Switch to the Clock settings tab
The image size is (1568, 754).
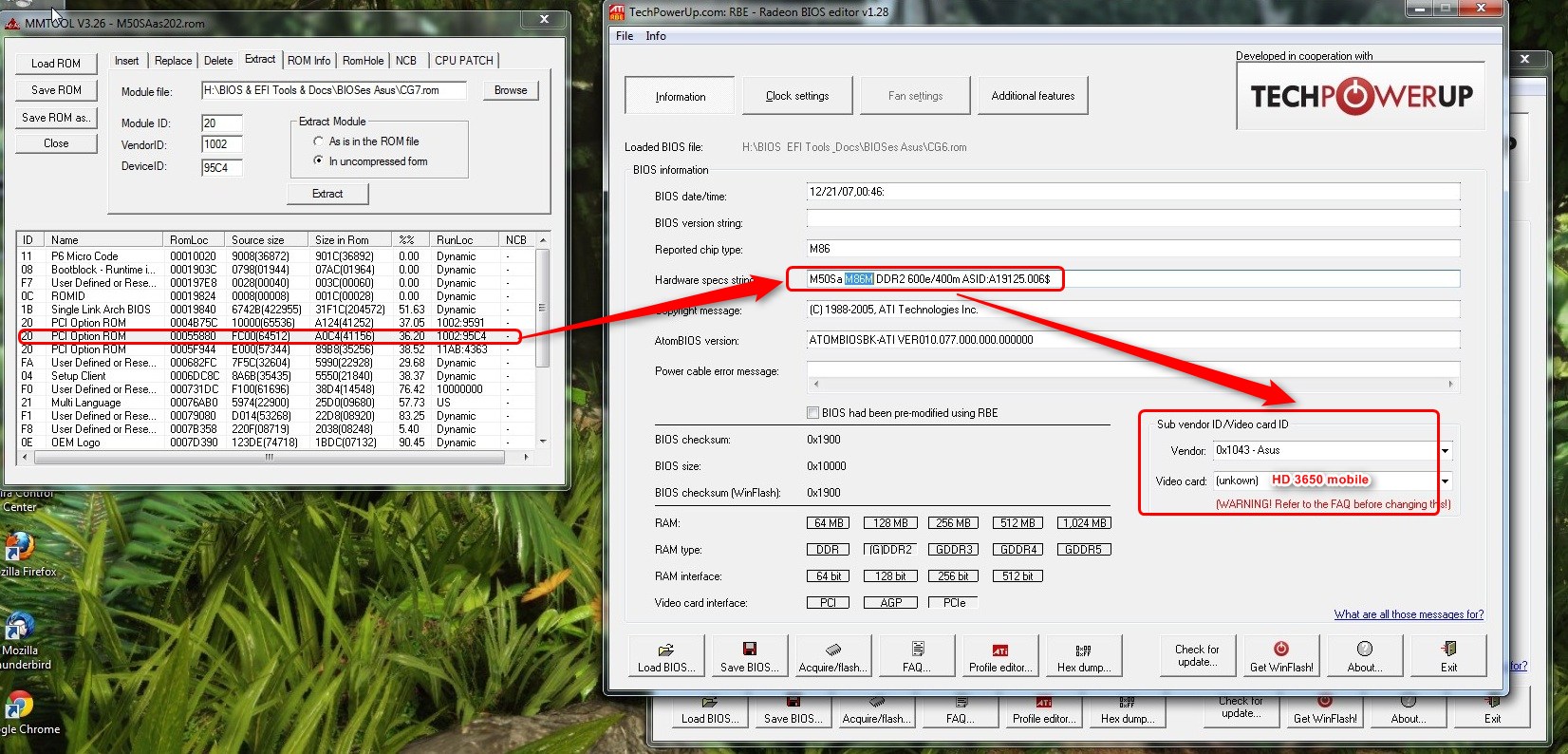797,96
